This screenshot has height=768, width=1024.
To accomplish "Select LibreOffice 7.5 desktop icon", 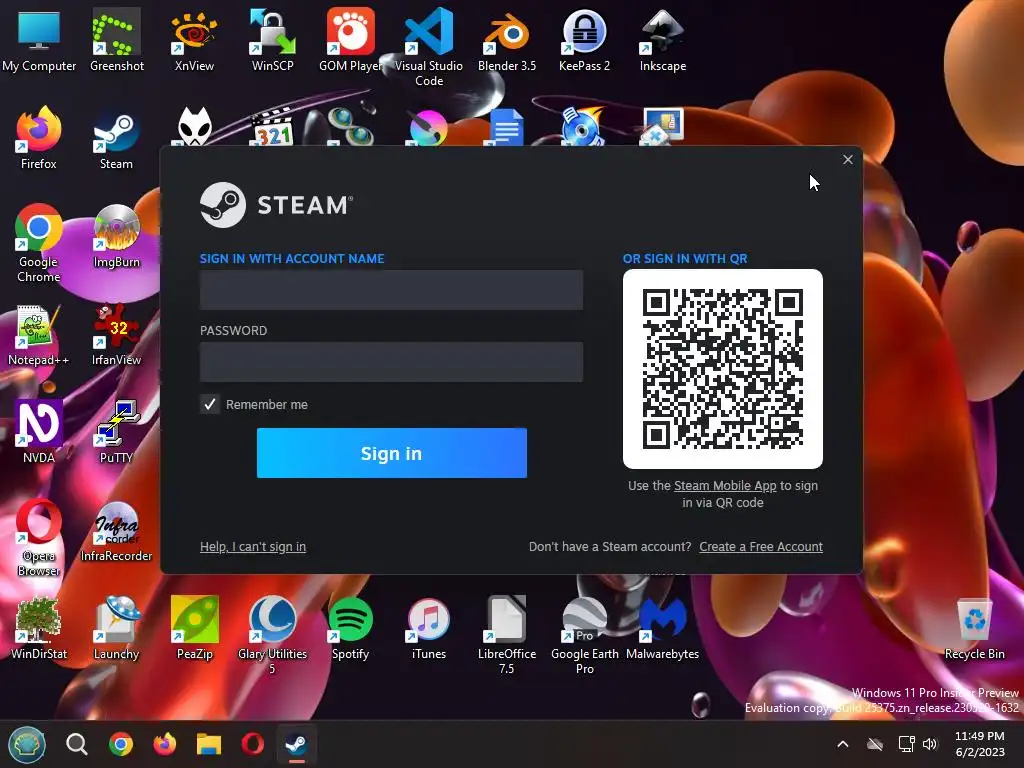I will (x=507, y=635).
